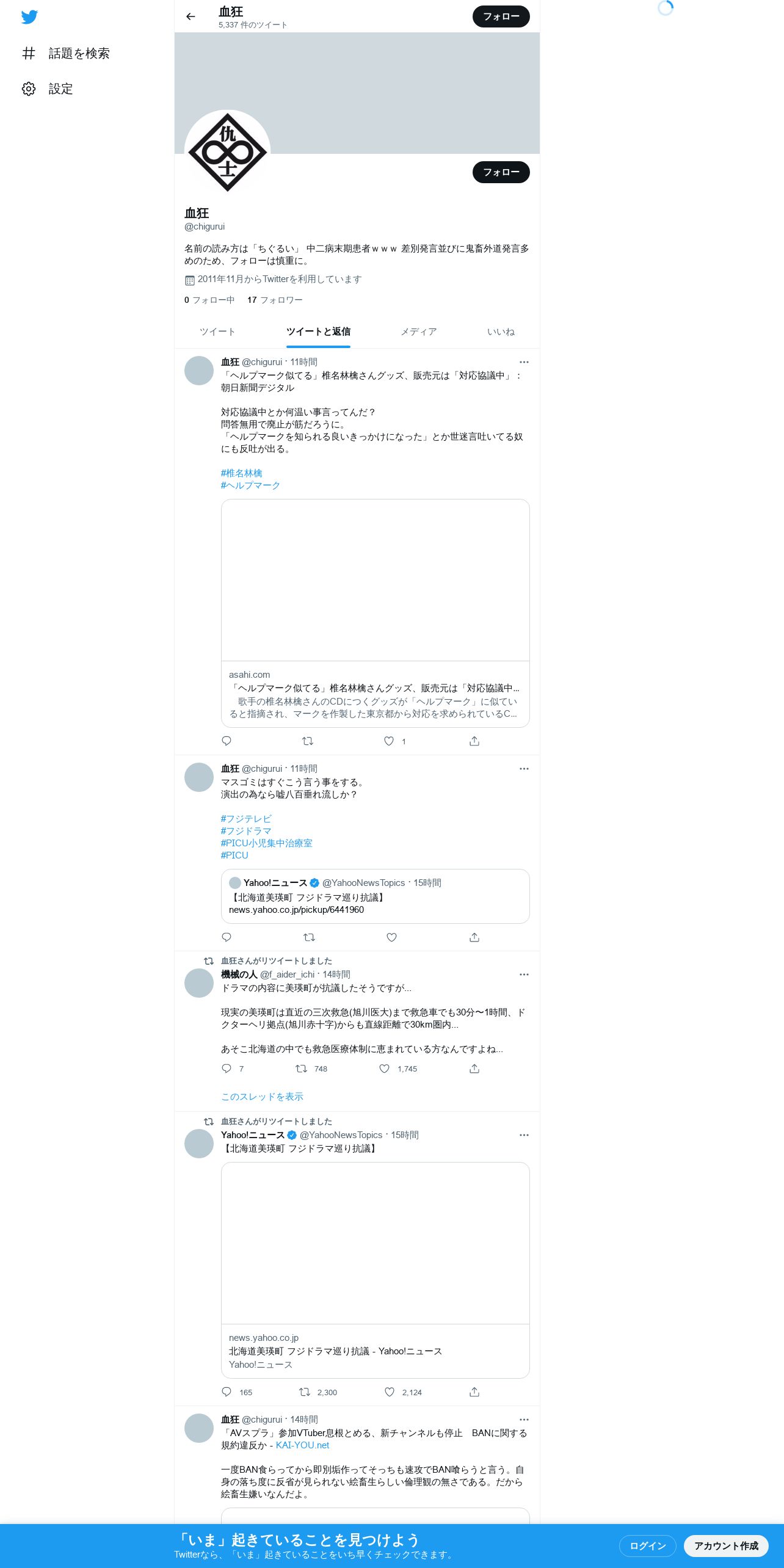
Task: Switch to the メディア tab
Action: point(419,332)
